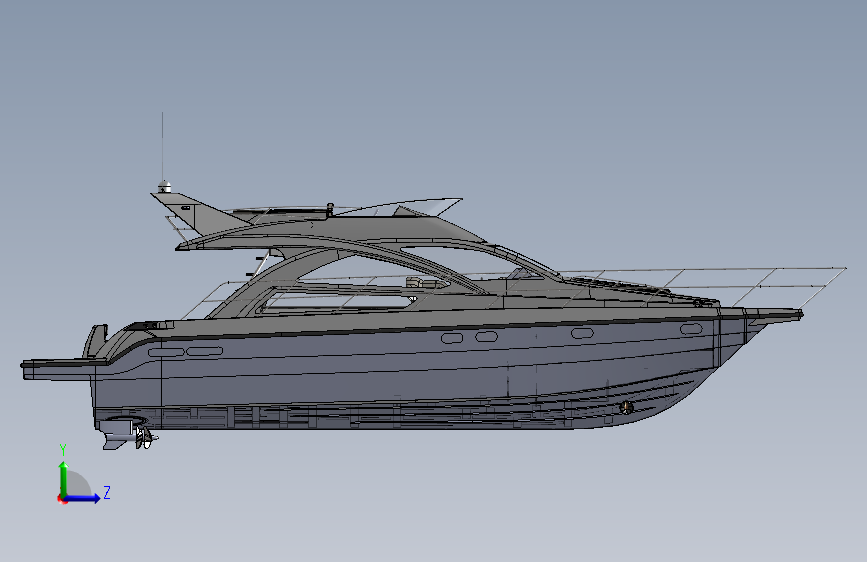Screen dimensions: 867x562
Task: Select the bow thruster port on hull
Action: pyautogui.click(x=626, y=408)
